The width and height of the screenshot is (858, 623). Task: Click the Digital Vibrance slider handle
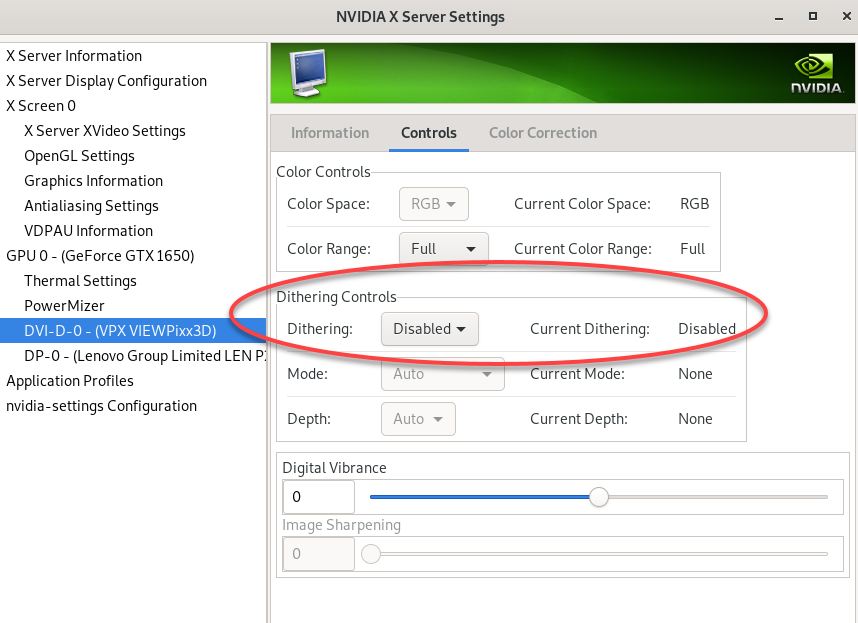pos(598,497)
